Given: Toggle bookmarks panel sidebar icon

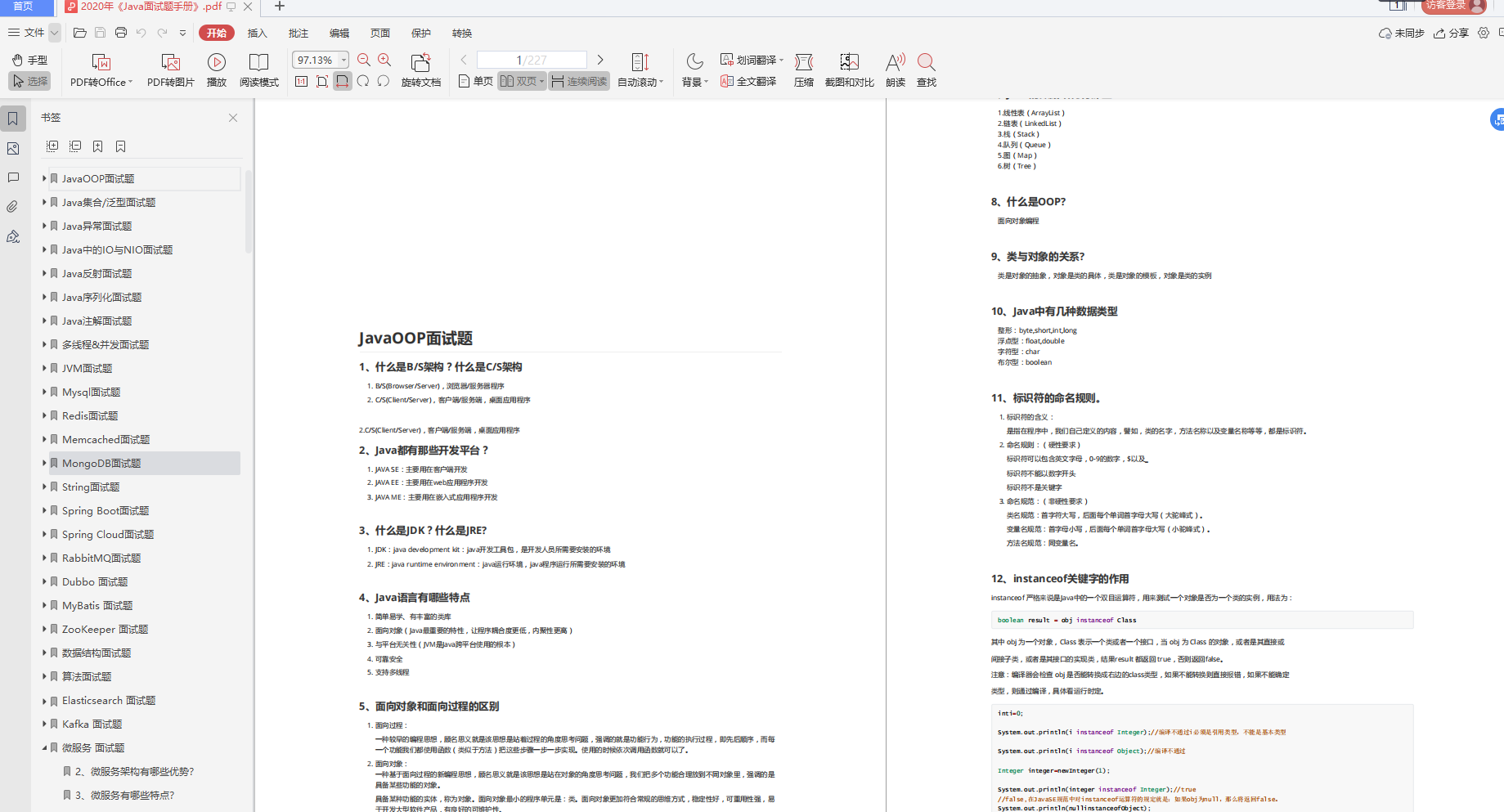Looking at the screenshot, I should (x=13, y=119).
